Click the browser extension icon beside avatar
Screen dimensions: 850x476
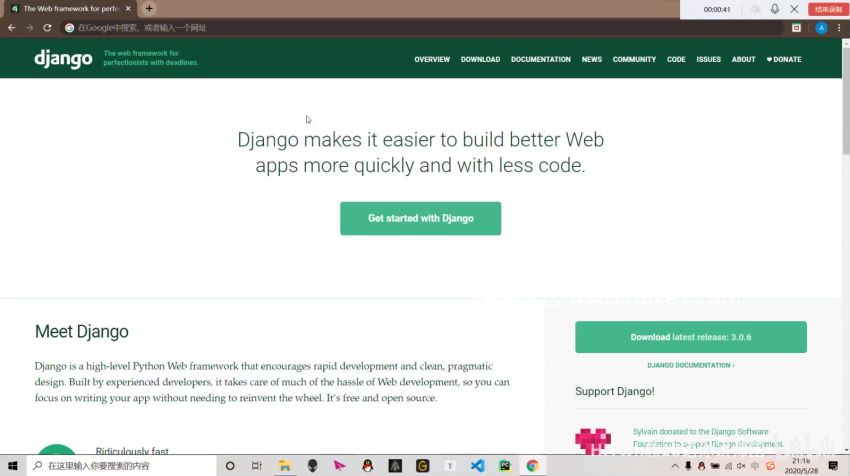[x=796, y=28]
